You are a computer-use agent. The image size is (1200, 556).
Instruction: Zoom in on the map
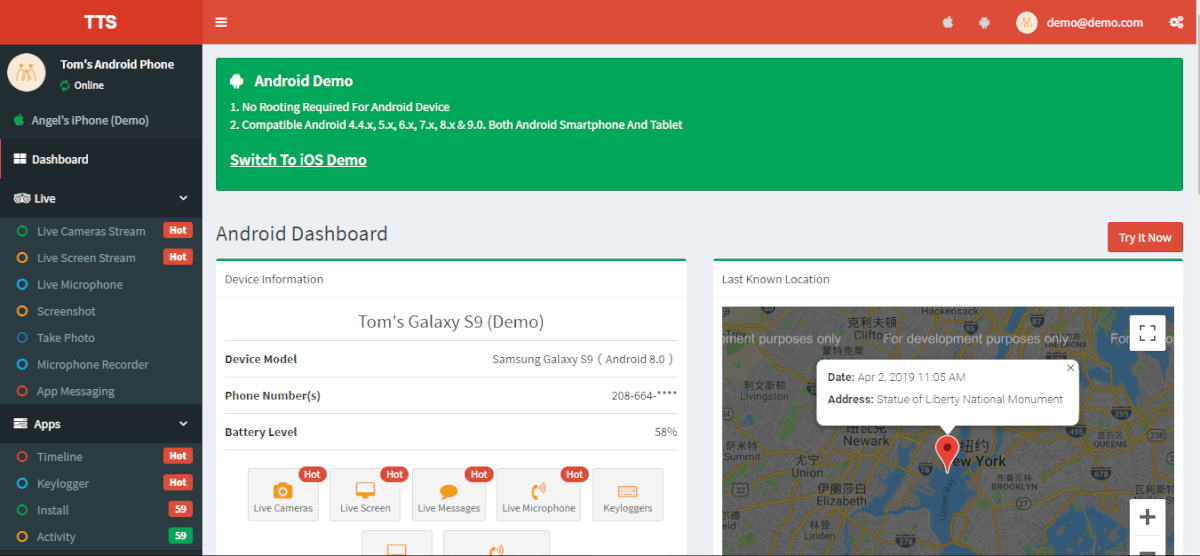click(x=1147, y=517)
